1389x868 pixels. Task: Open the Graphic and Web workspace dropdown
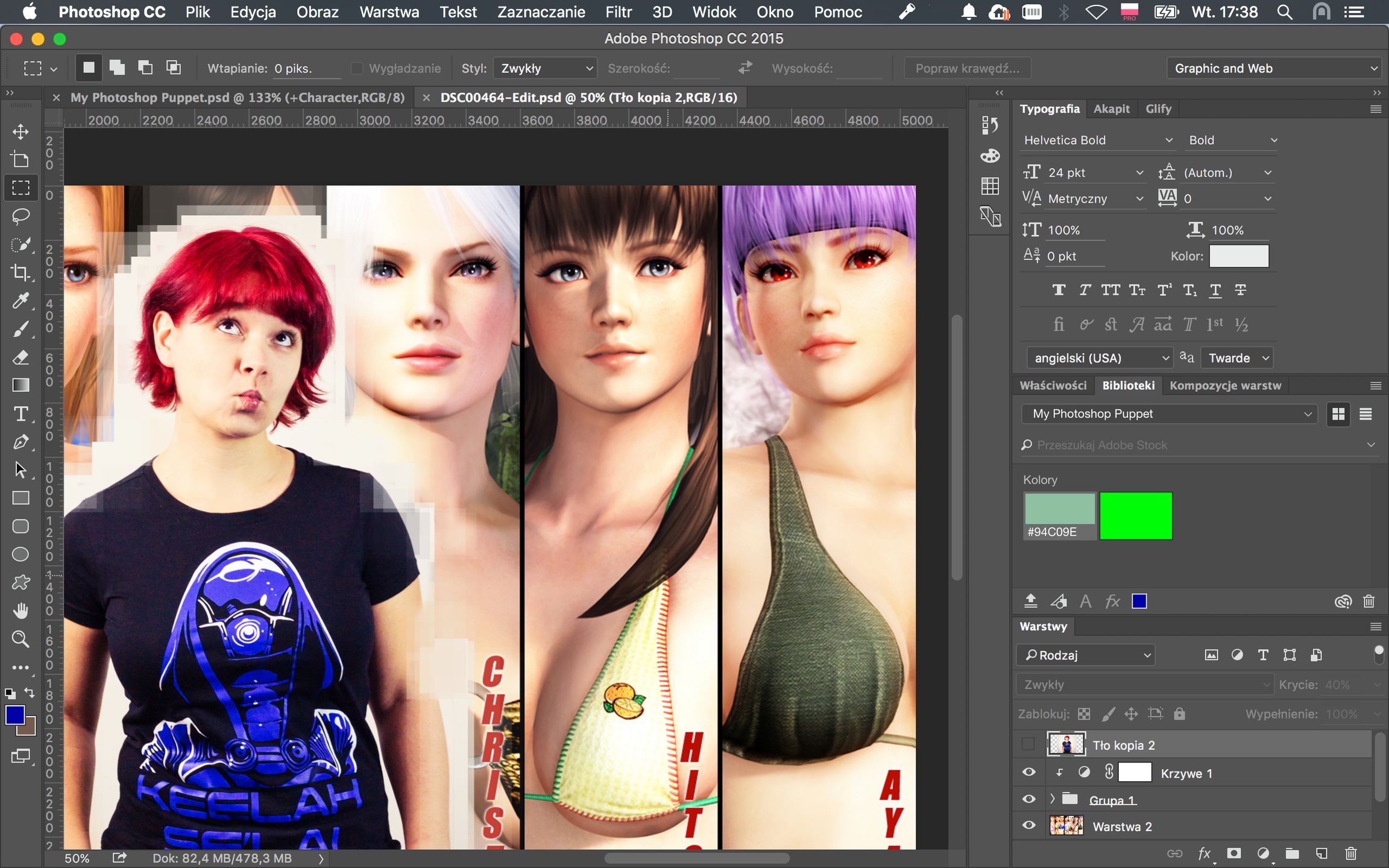coord(1273,68)
